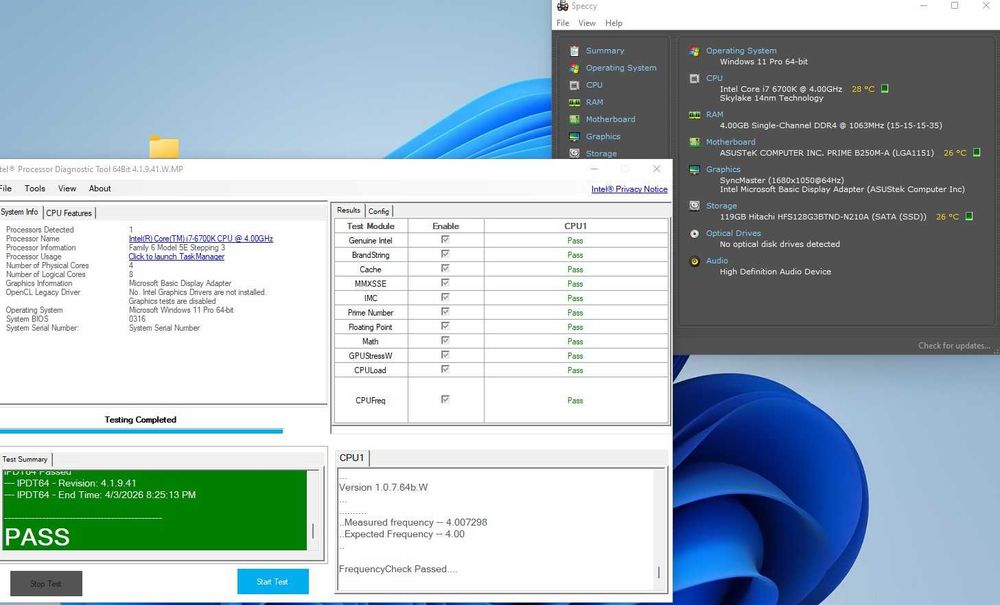Open the Intel Privacy Notice link
The image size is (1000, 605).
629,189
